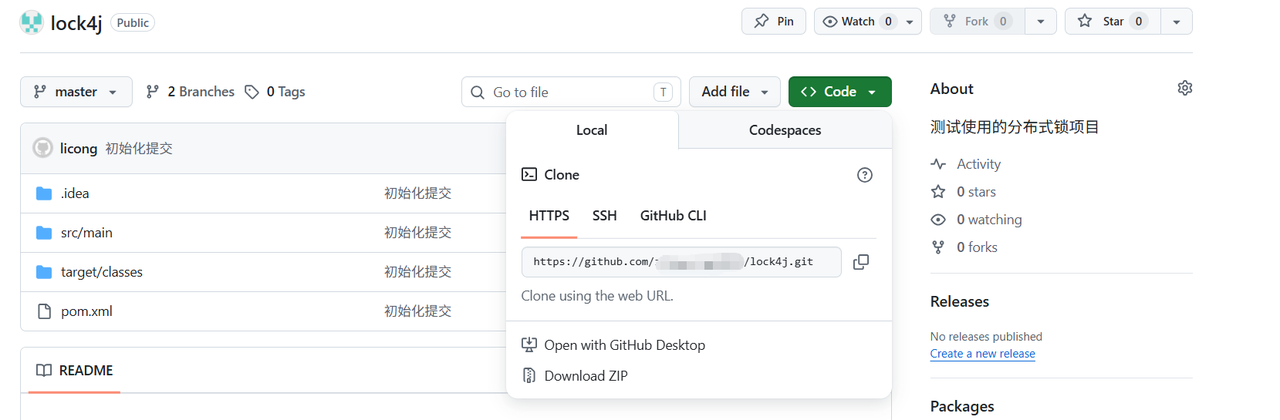The width and height of the screenshot is (1280, 420).
Task: Open the commit message in the target/classes row
Action: 418,272
